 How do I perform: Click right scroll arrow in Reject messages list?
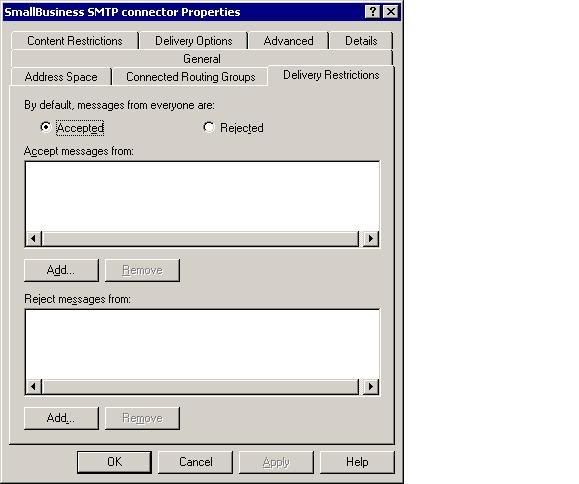pyautogui.click(x=371, y=387)
